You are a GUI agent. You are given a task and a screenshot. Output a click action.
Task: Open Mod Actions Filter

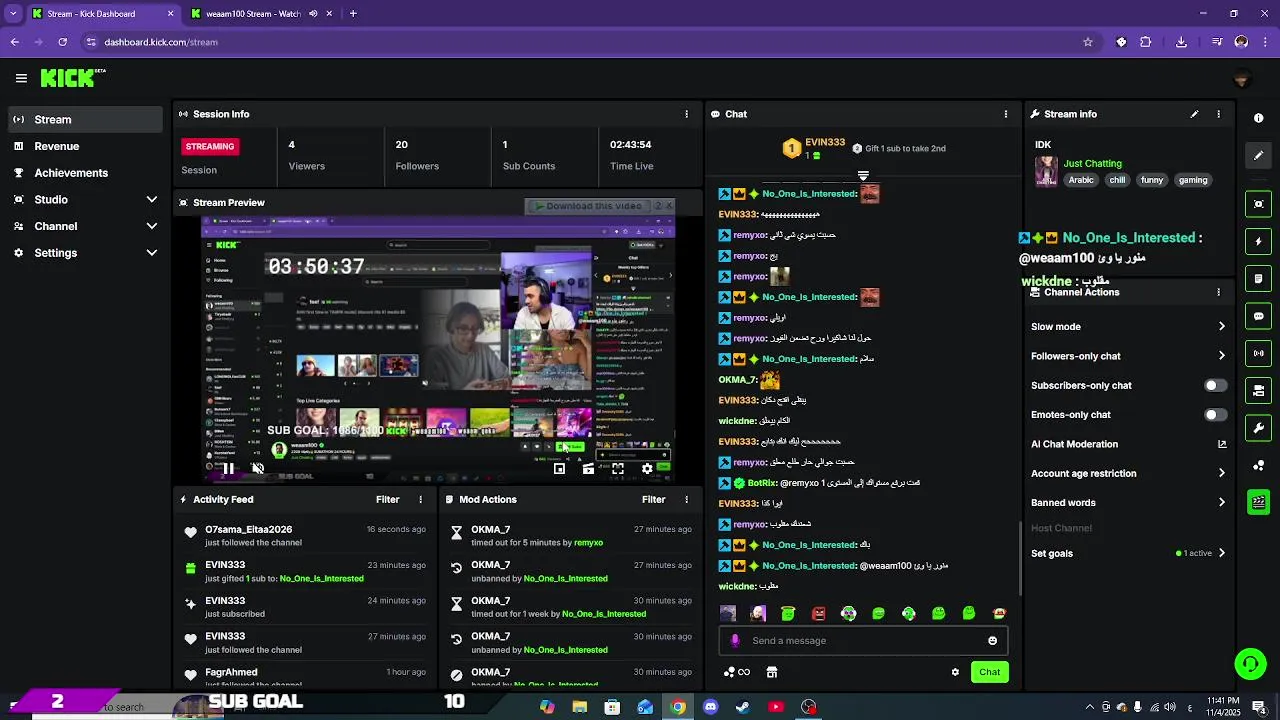pos(653,499)
